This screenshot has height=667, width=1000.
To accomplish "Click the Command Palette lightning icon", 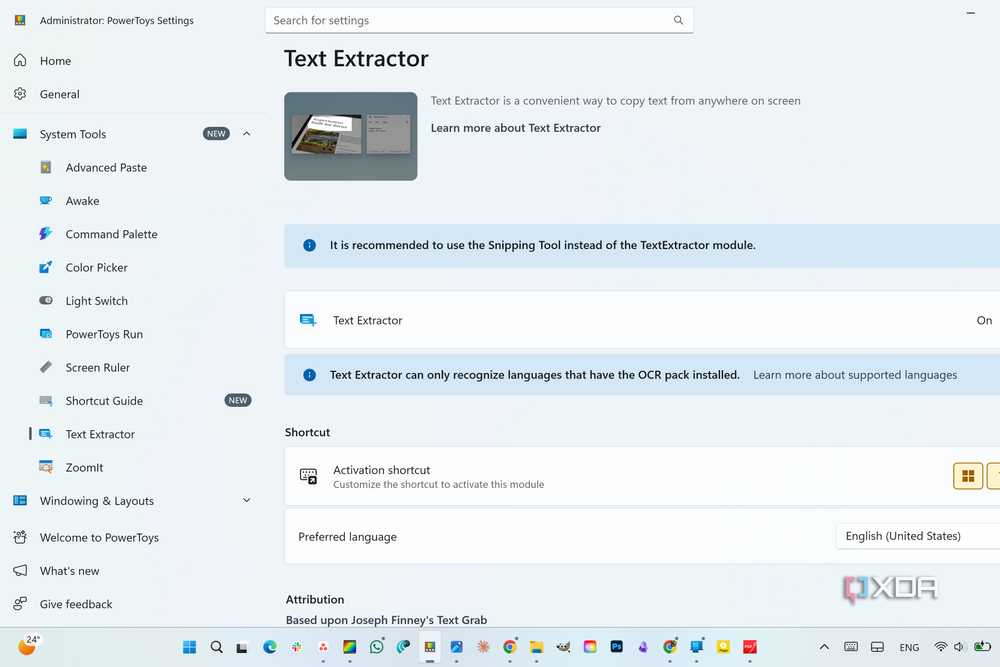I will (45, 233).
